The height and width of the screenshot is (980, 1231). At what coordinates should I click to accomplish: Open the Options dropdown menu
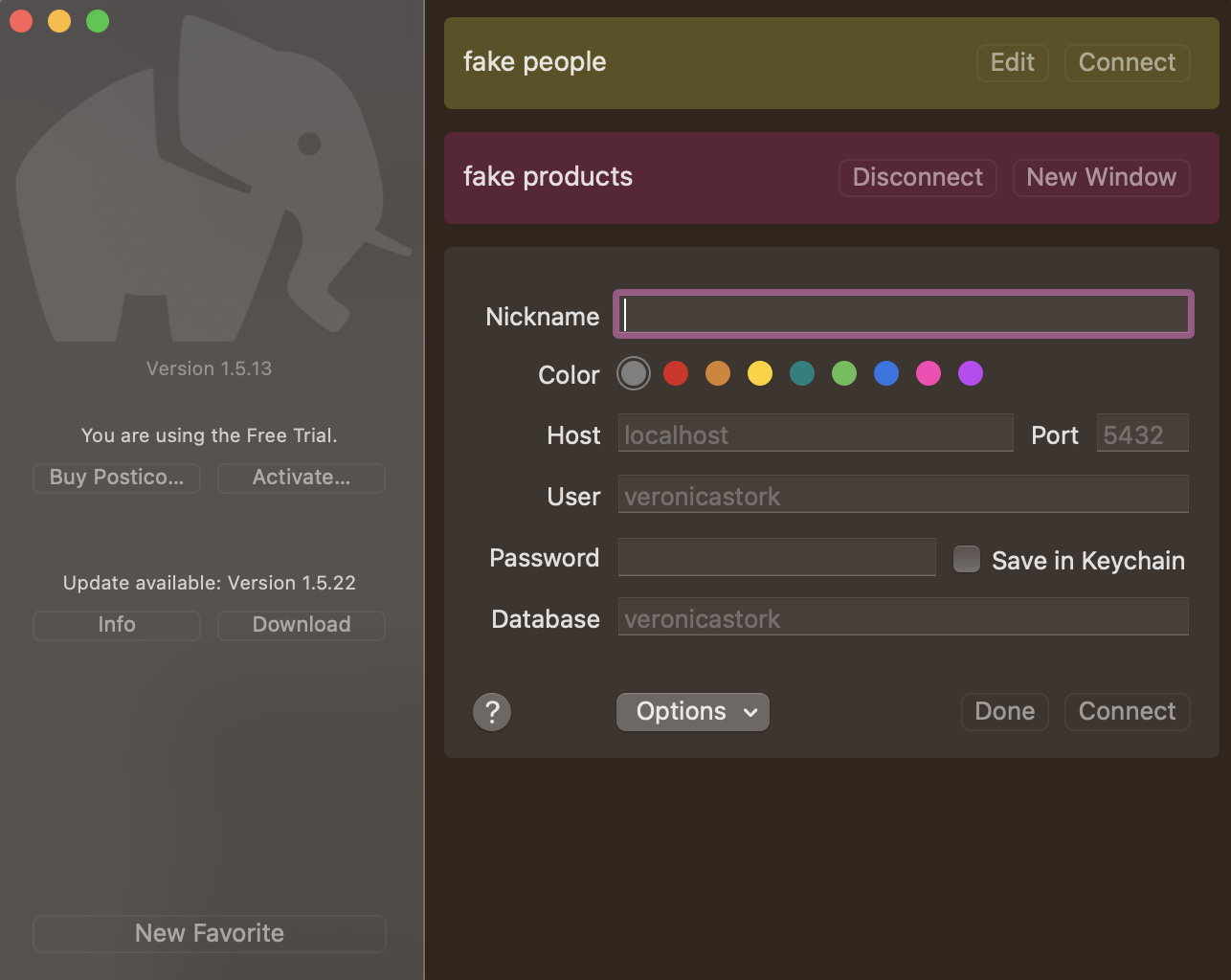point(693,712)
